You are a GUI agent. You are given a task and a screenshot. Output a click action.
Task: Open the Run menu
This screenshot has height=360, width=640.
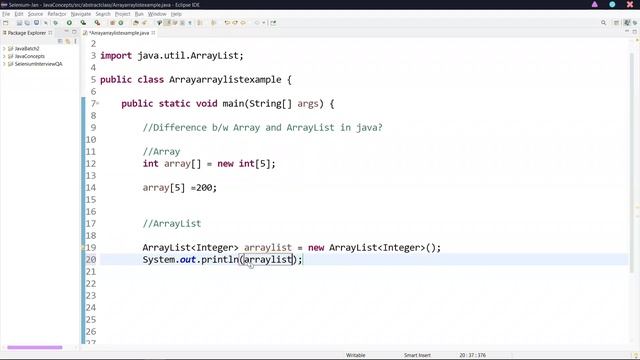tap(139, 14)
